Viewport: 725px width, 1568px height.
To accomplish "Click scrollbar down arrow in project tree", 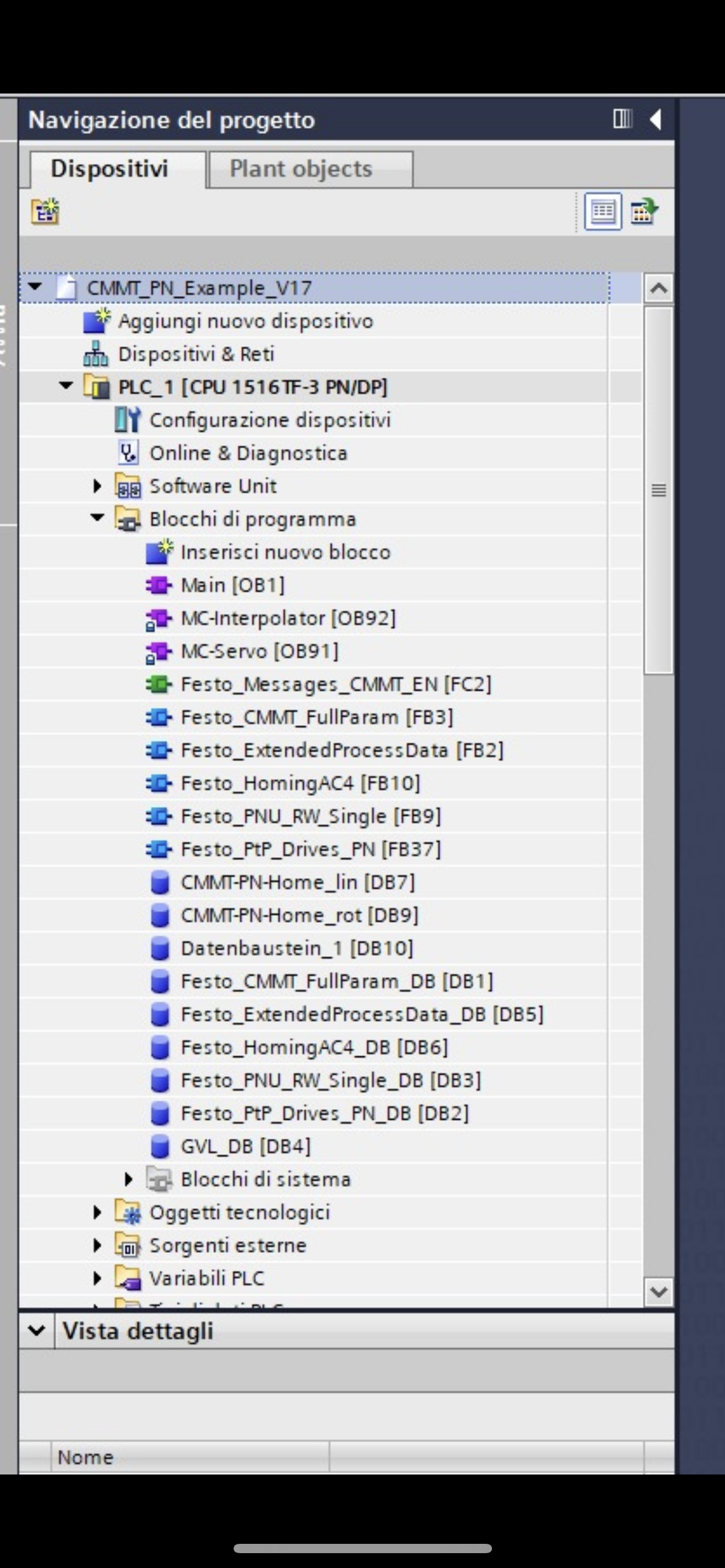I will [x=658, y=1292].
